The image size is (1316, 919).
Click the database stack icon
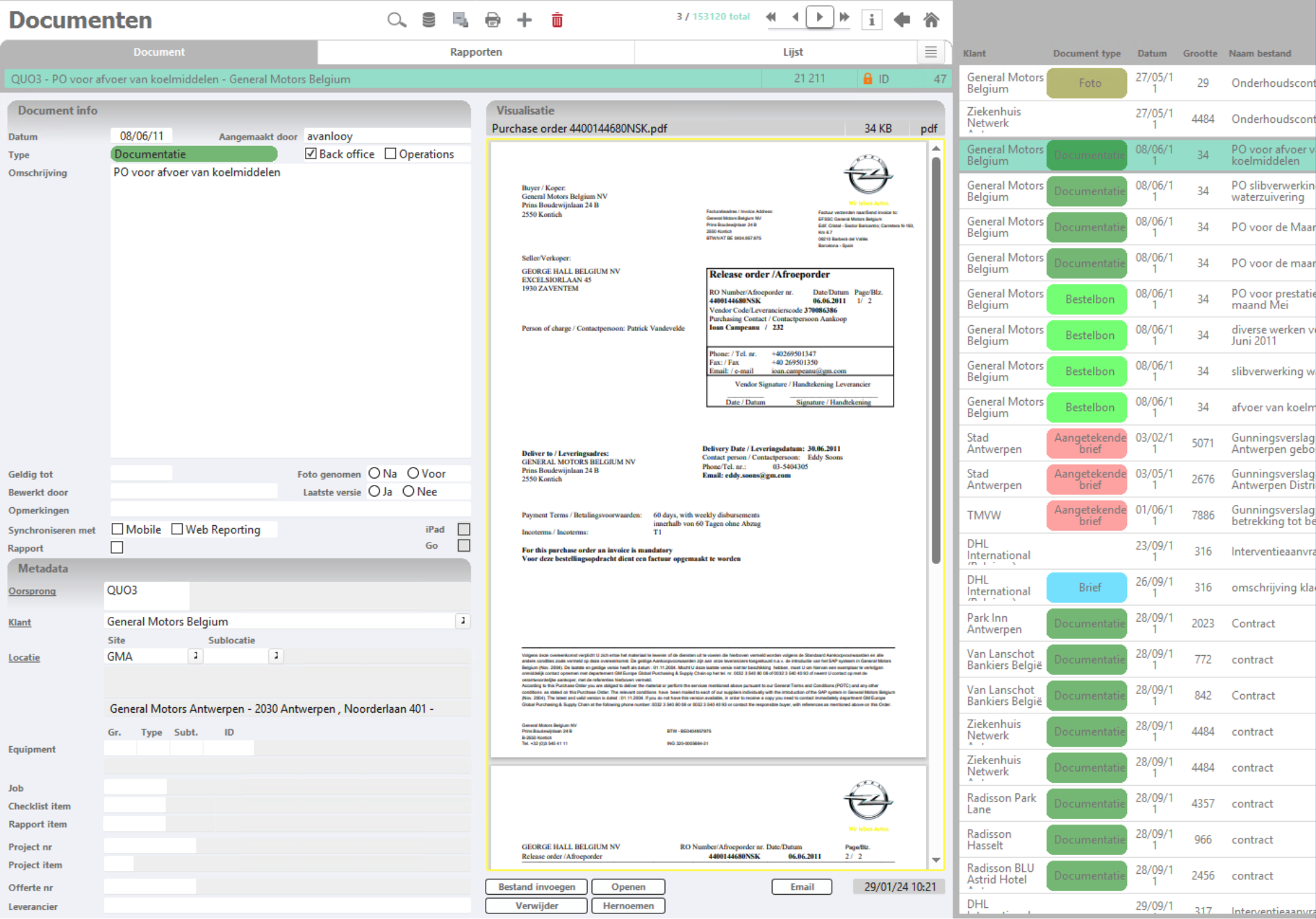(x=429, y=20)
